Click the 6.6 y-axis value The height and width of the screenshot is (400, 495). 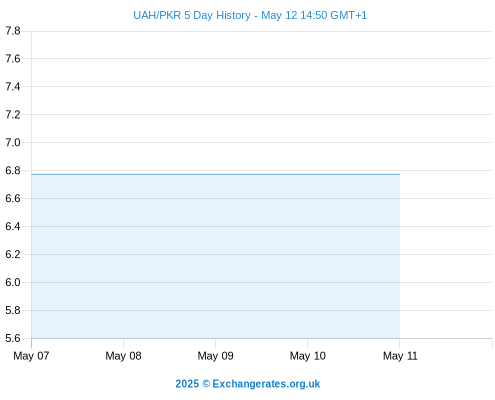pyautogui.click(x=13, y=199)
